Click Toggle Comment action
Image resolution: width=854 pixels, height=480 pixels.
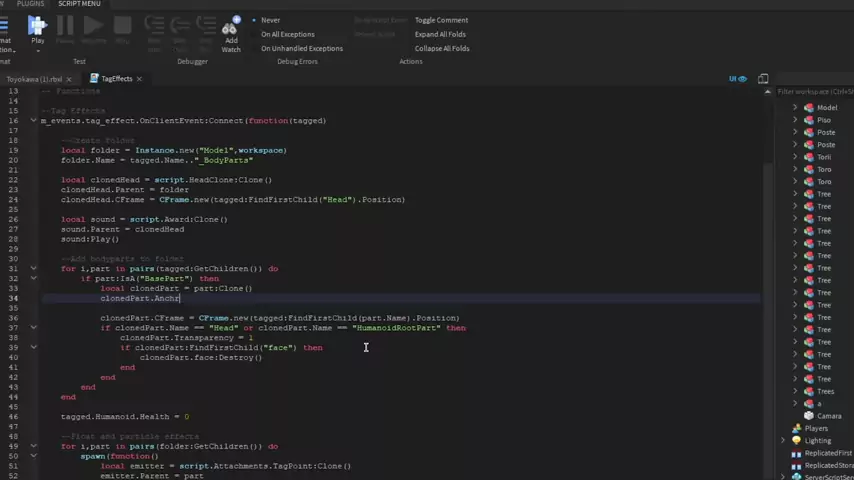[x=441, y=20]
